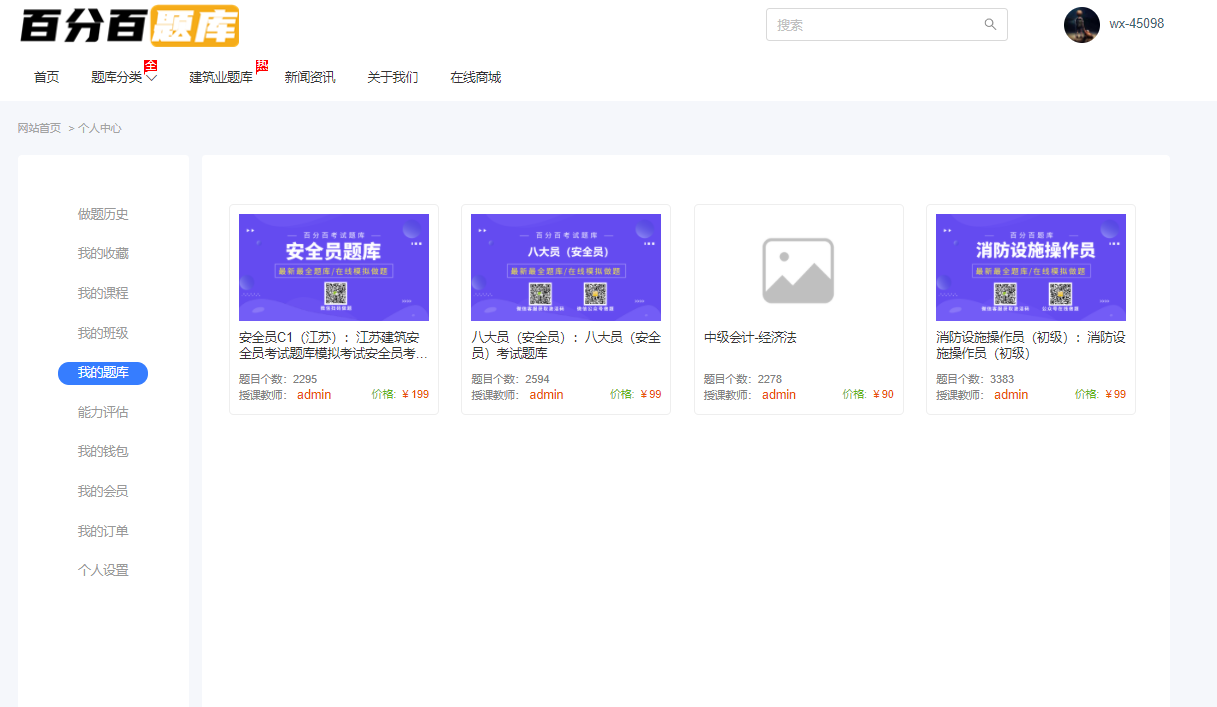The width and height of the screenshot is (1217, 707).
Task: Click admin teacher name on 中级会计-经济法 card
Action: coord(779,395)
